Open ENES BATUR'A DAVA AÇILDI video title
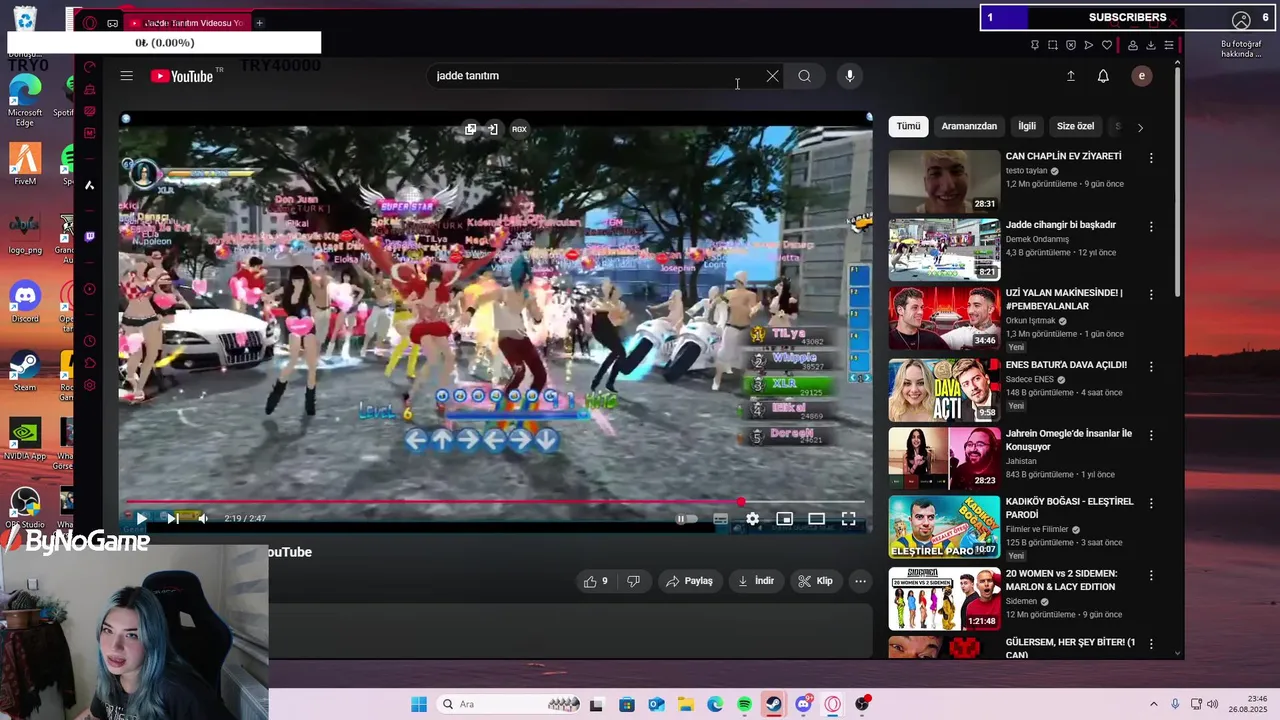The image size is (1280, 720). [x=1066, y=365]
